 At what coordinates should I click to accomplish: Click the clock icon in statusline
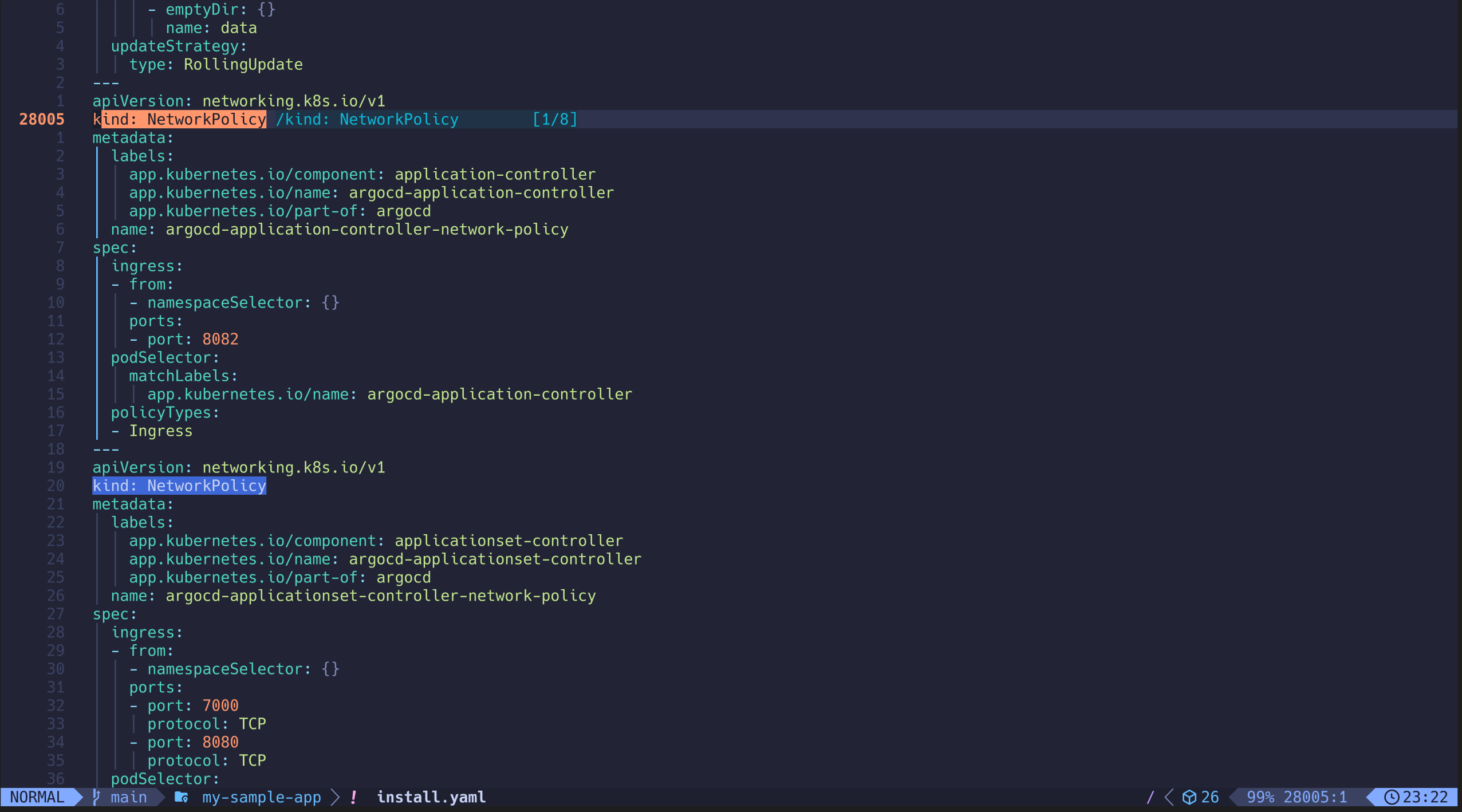coord(1391,797)
